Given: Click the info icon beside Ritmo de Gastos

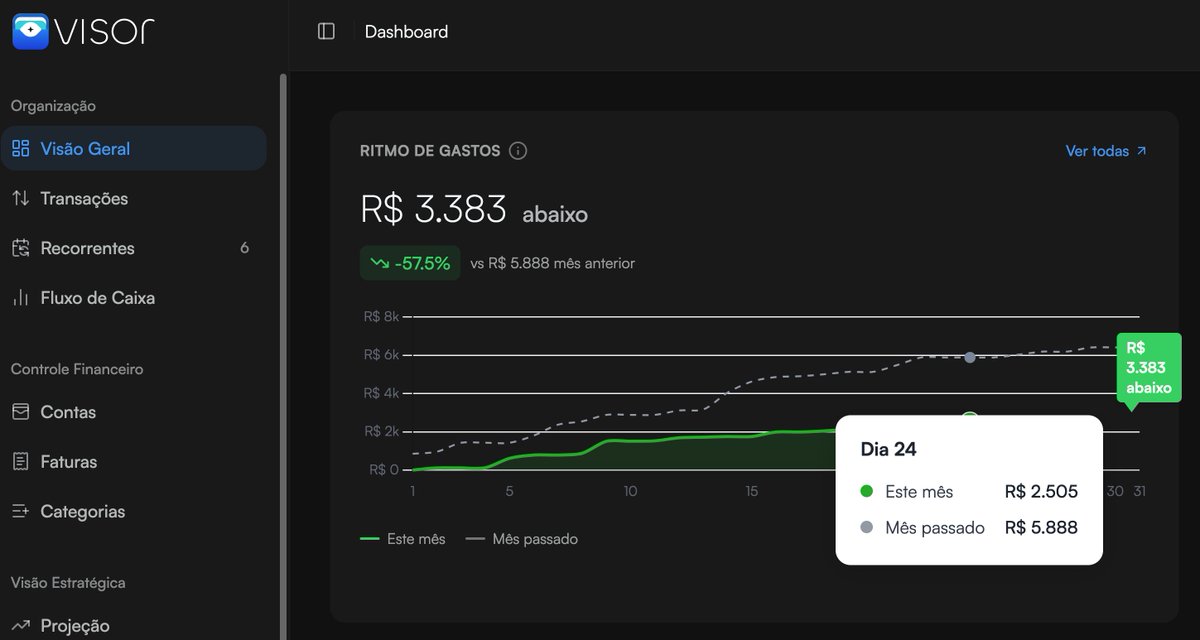Looking at the screenshot, I should point(518,151).
